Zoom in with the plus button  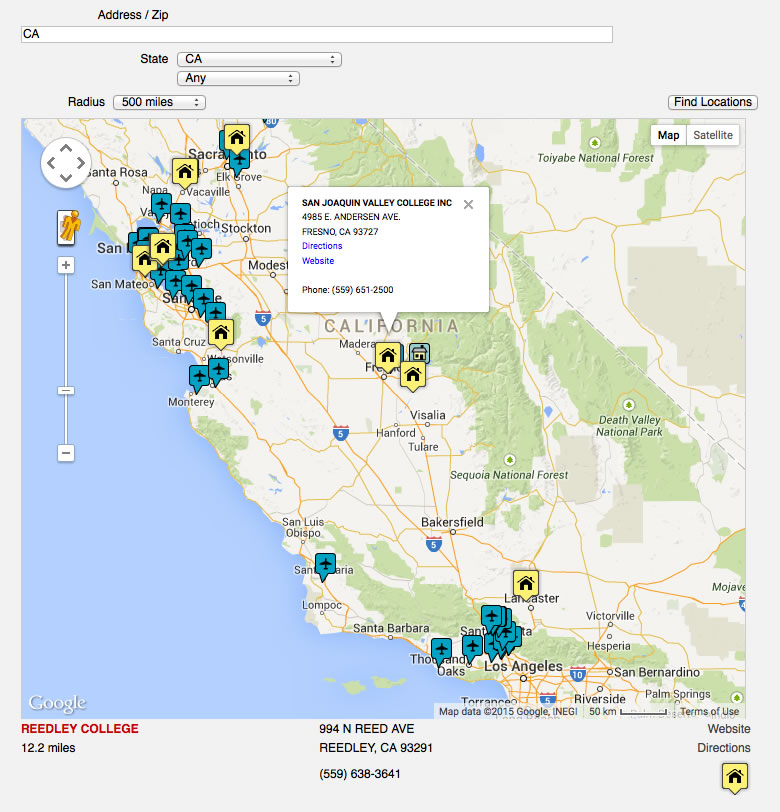click(x=66, y=265)
